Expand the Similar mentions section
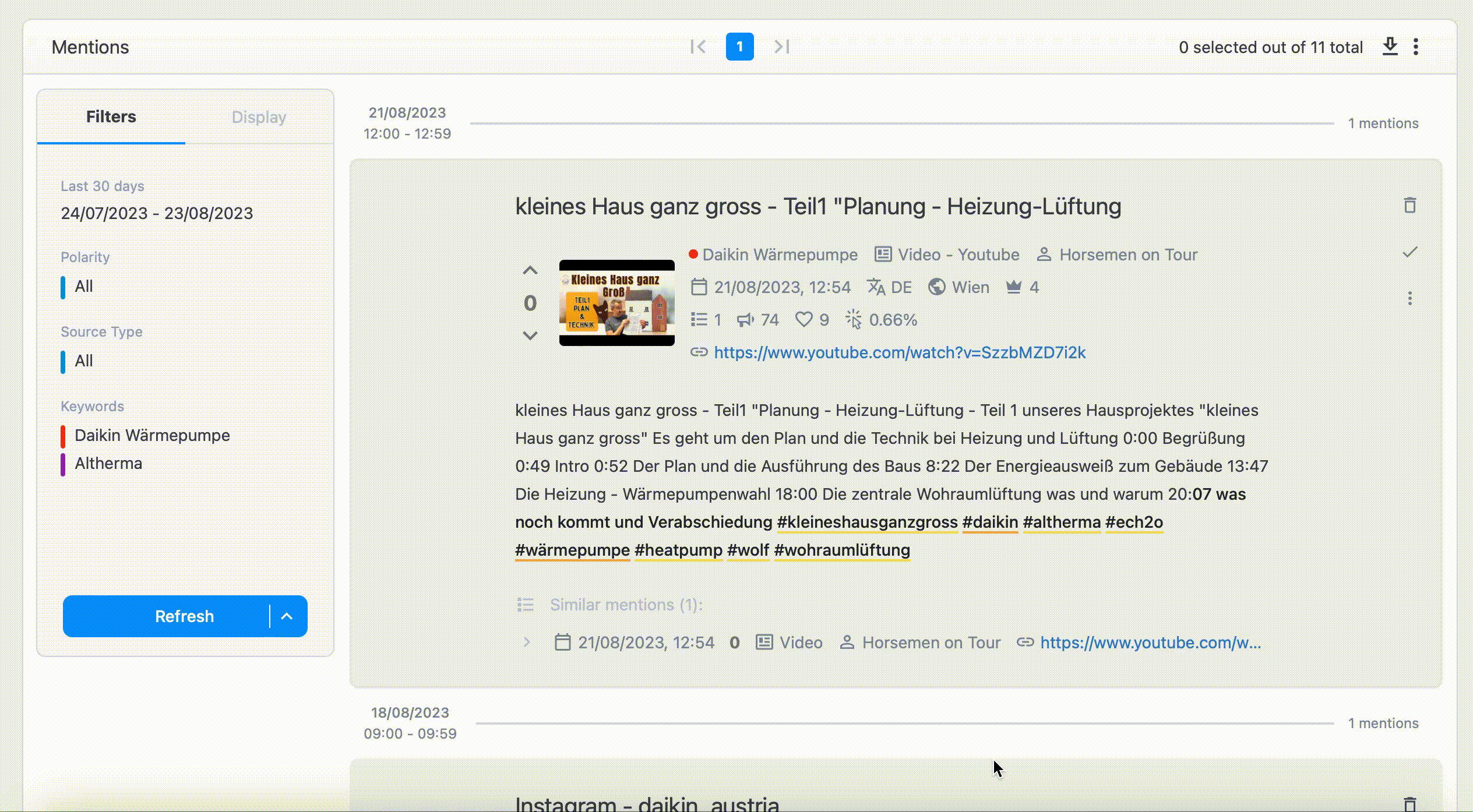 click(527, 642)
